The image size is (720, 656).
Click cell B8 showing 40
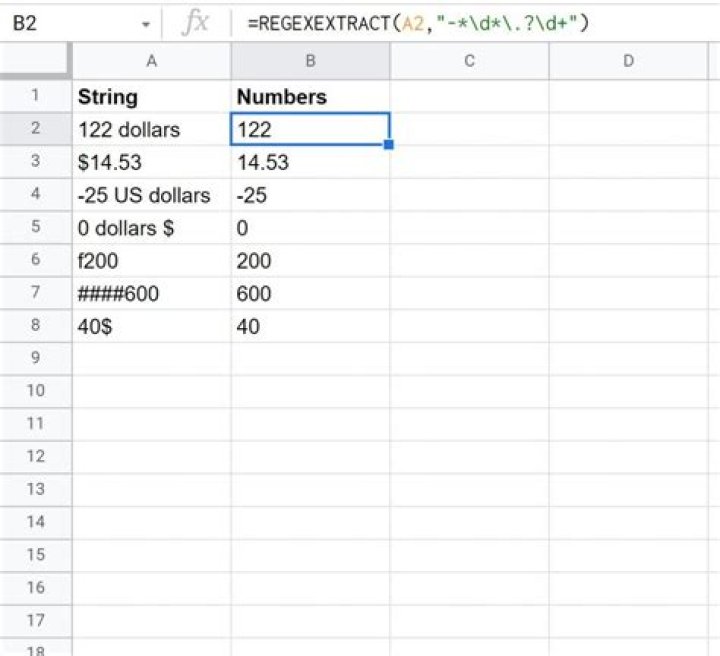[x=310, y=326]
